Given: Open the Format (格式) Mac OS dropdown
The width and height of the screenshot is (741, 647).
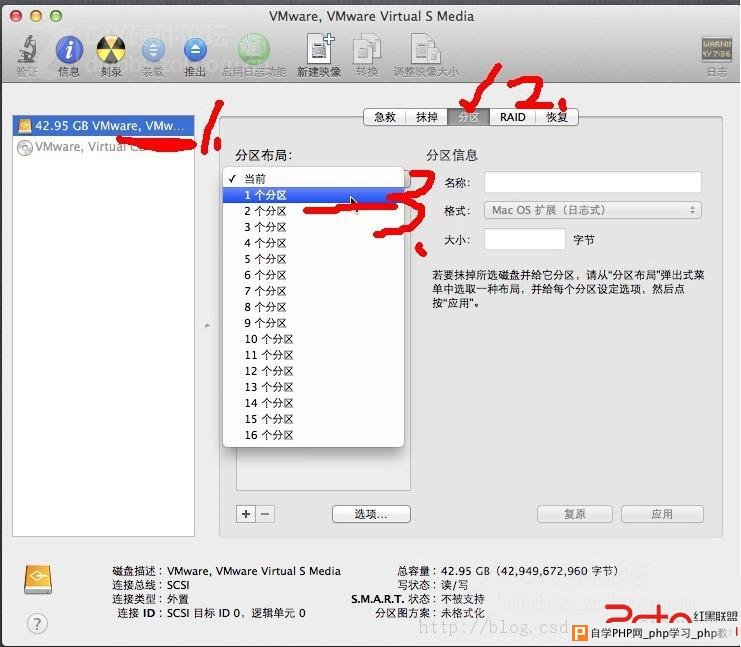Looking at the screenshot, I should pyautogui.click(x=593, y=210).
